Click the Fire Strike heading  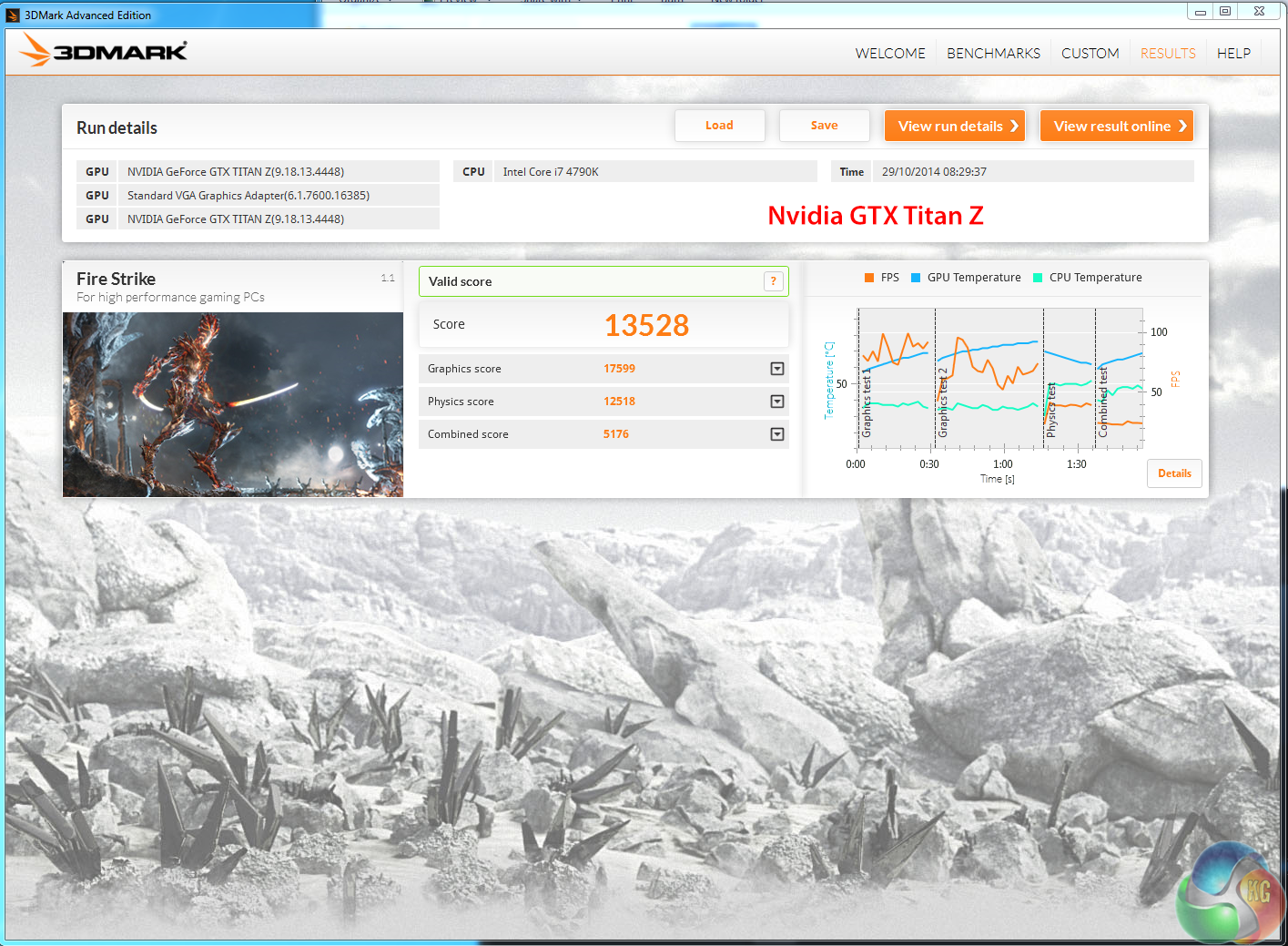[116, 279]
